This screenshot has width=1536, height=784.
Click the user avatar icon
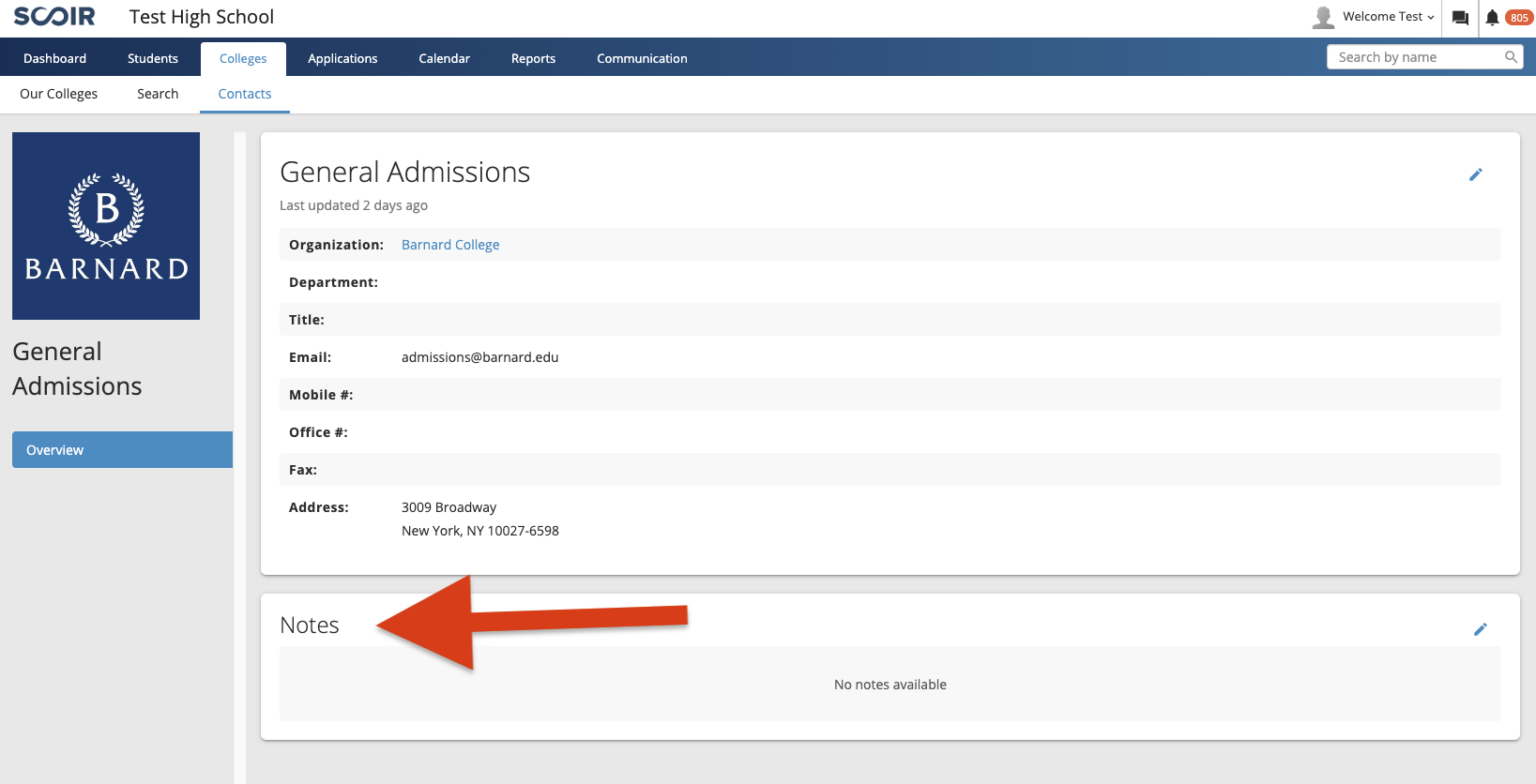[x=1323, y=17]
